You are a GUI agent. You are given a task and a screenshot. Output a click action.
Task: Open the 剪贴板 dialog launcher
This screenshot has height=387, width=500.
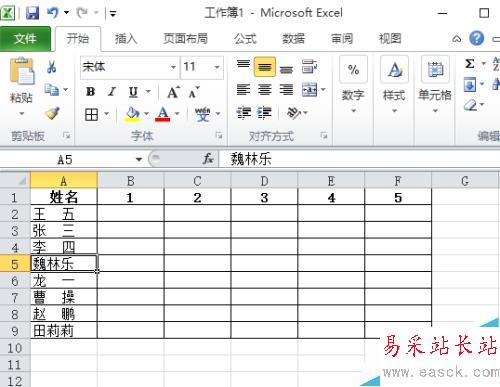[67, 135]
